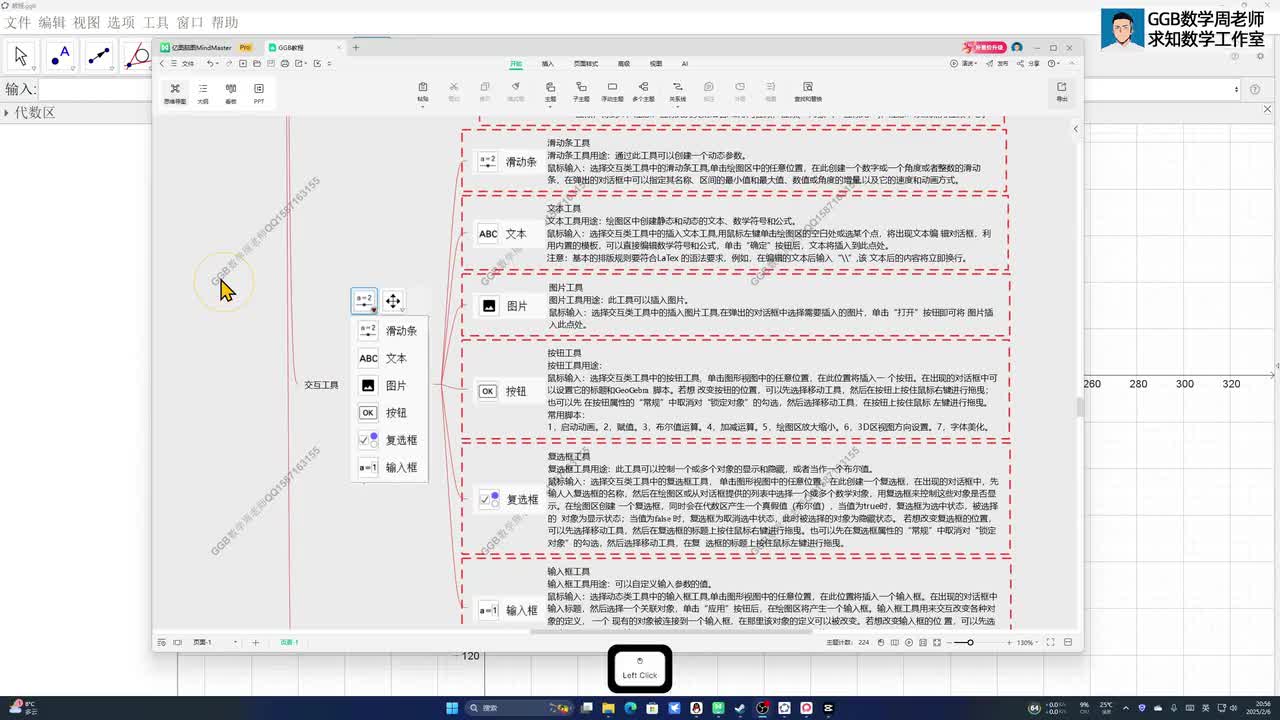Screen dimensions: 1280x720
Task: Insert a 子主题 subtopic
Action: (581, 91)
